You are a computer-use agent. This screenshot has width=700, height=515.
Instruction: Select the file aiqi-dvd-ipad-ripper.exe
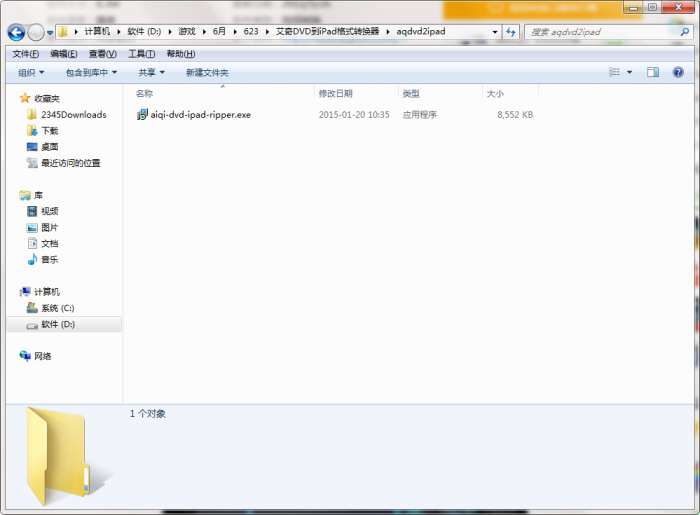[x=200, y=115]
